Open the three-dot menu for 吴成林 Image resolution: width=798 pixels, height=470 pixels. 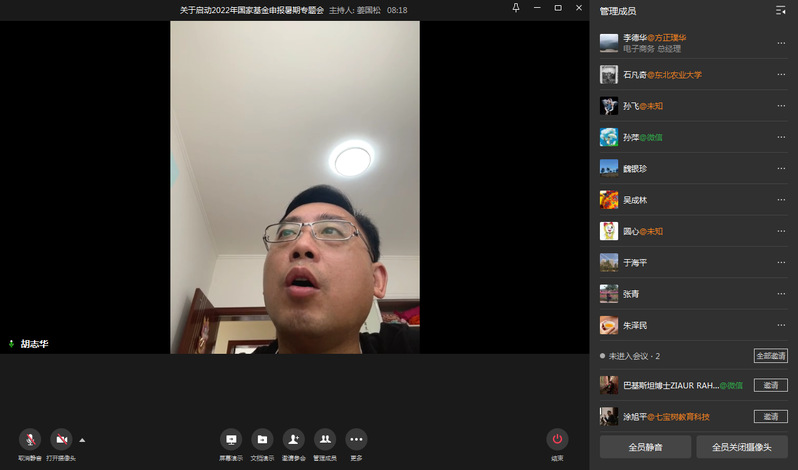click(781, 199)
